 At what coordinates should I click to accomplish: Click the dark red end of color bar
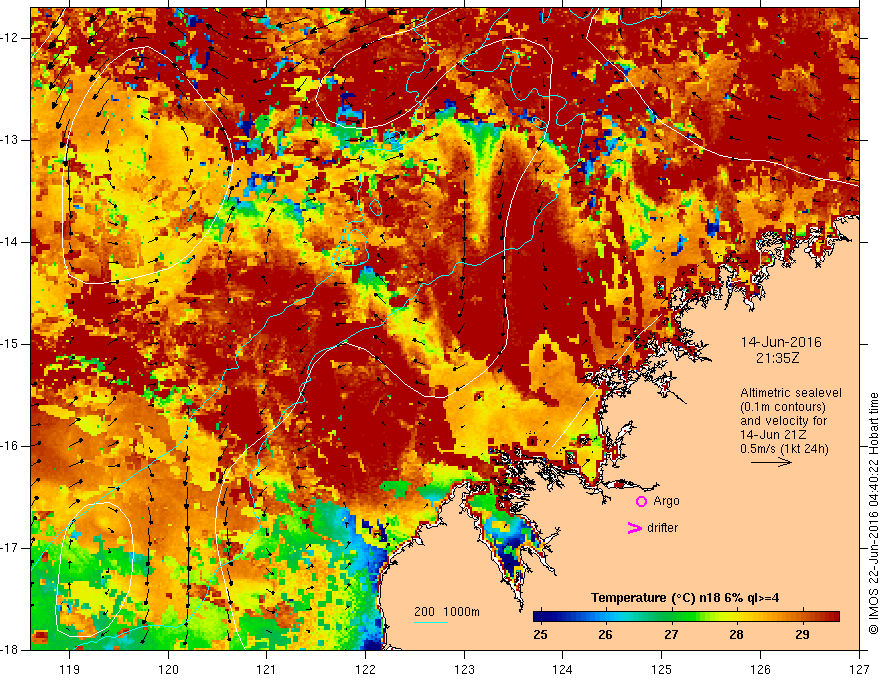tap(835, 617)
